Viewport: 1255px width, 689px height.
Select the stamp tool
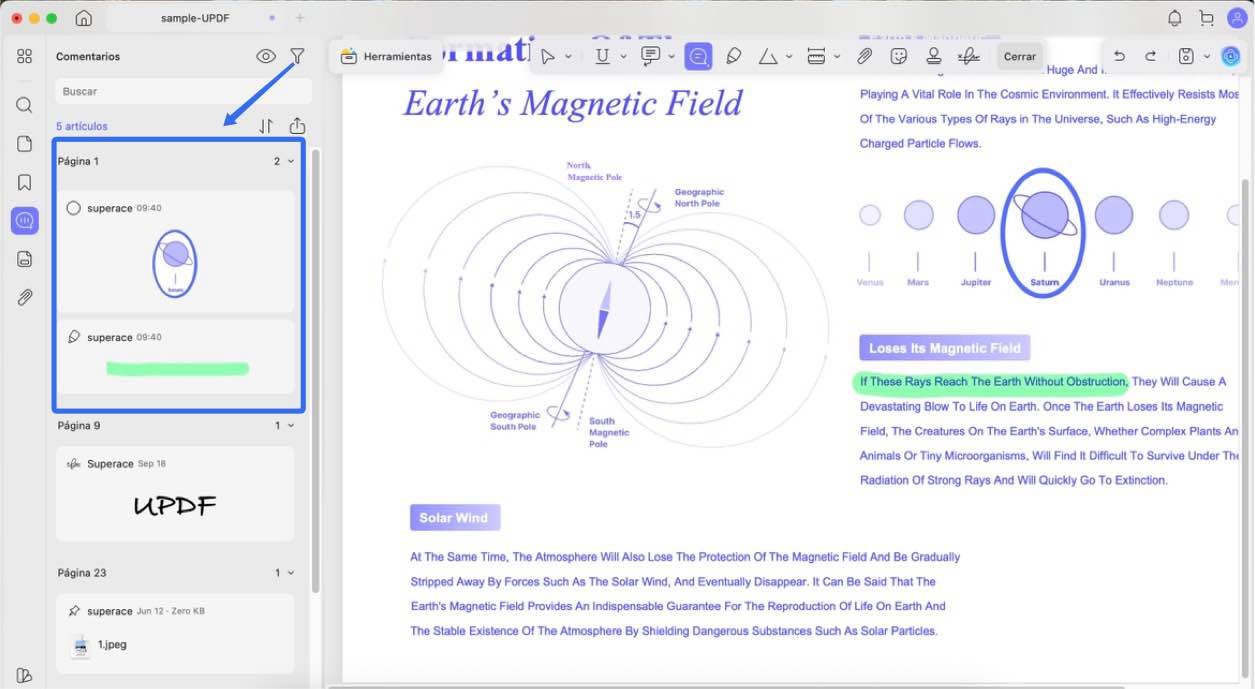point(933,57)
